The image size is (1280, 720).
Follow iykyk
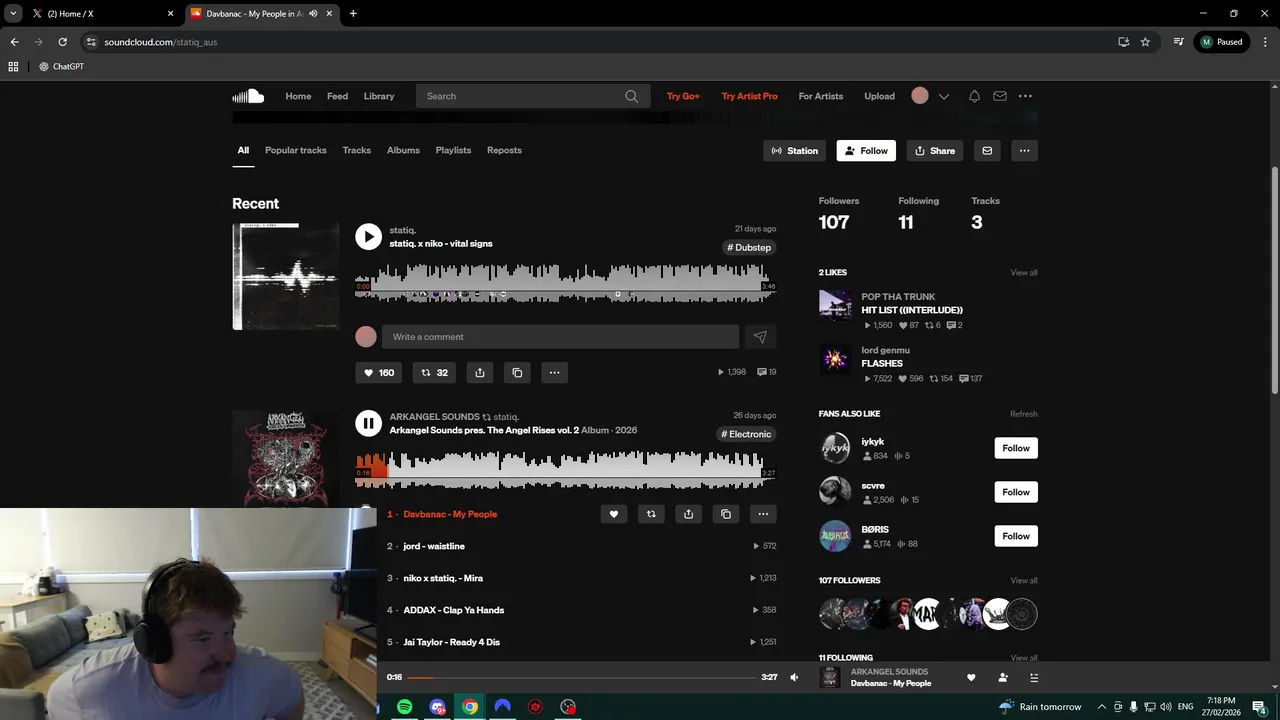point(1016,448)
